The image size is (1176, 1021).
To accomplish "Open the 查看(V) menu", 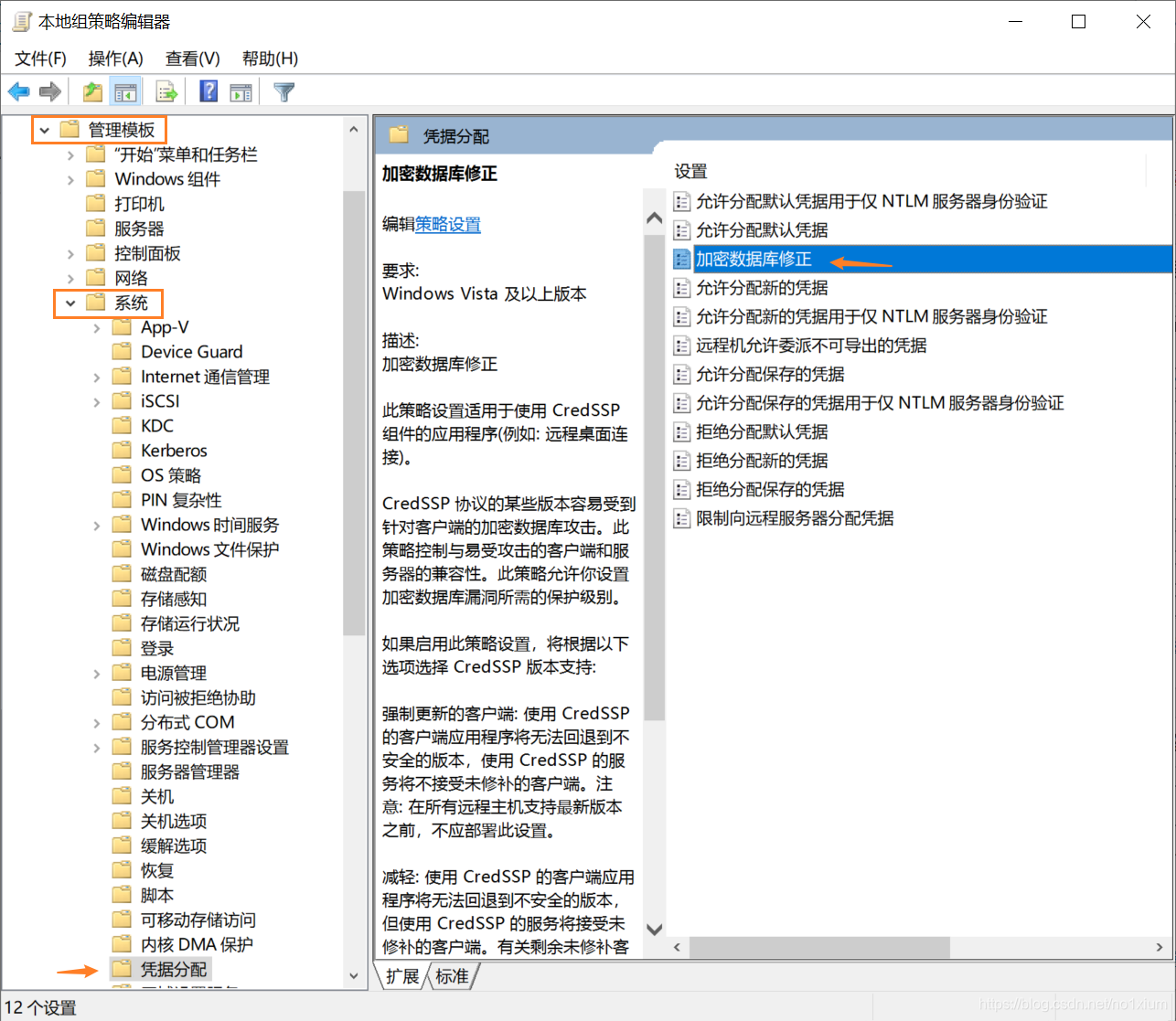I will click(x=192, y=58).
